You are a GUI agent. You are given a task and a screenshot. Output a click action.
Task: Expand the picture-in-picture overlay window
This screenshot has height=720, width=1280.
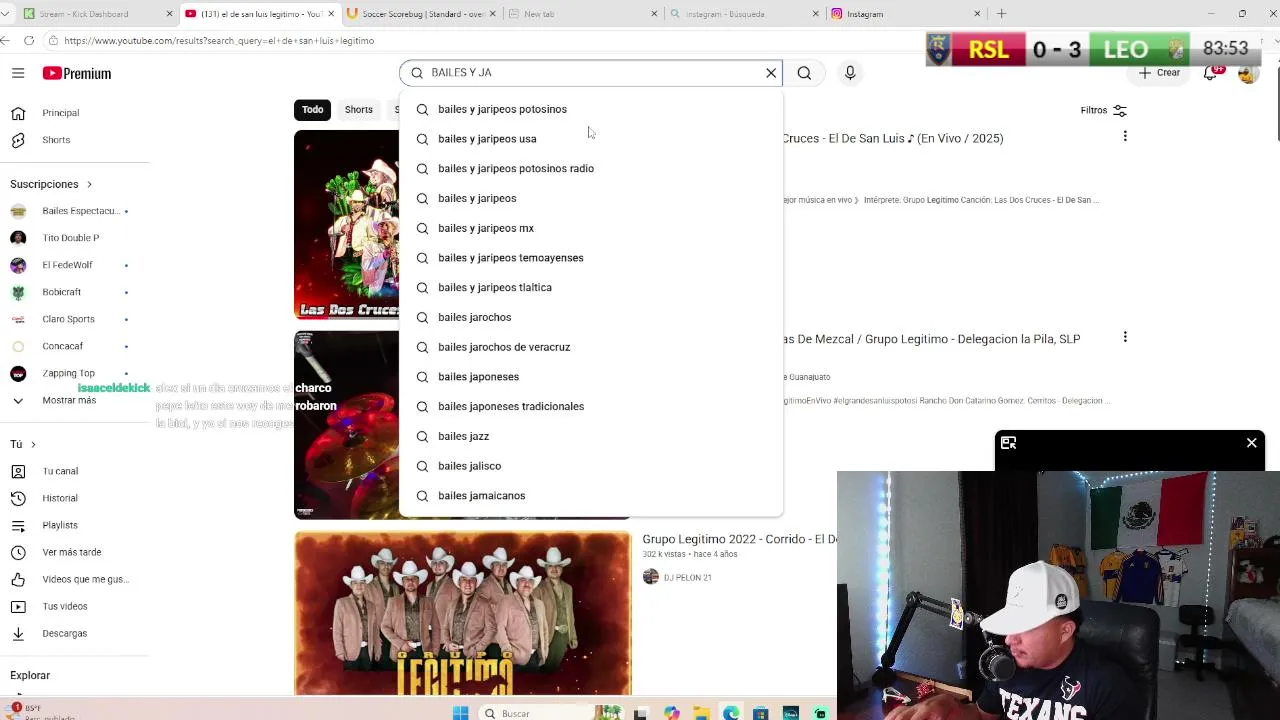tap(1008, 443)
